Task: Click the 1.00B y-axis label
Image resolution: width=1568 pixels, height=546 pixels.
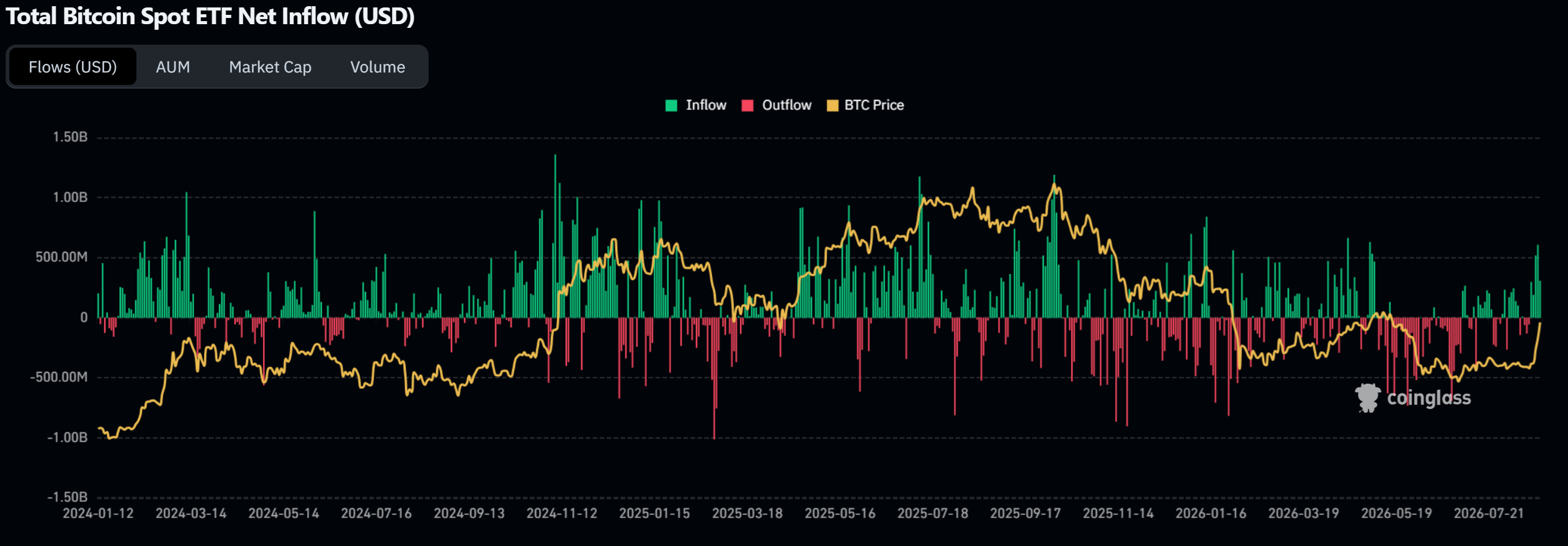Action: point(70,197)
